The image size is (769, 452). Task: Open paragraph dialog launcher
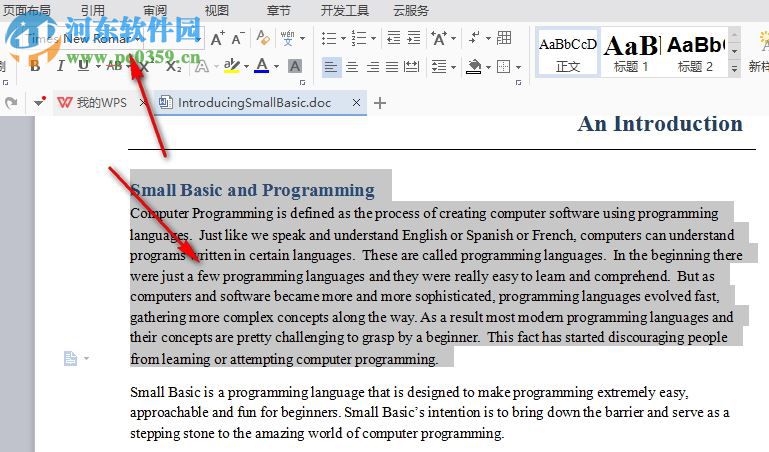pyautogui.click(x=518, y=82)
